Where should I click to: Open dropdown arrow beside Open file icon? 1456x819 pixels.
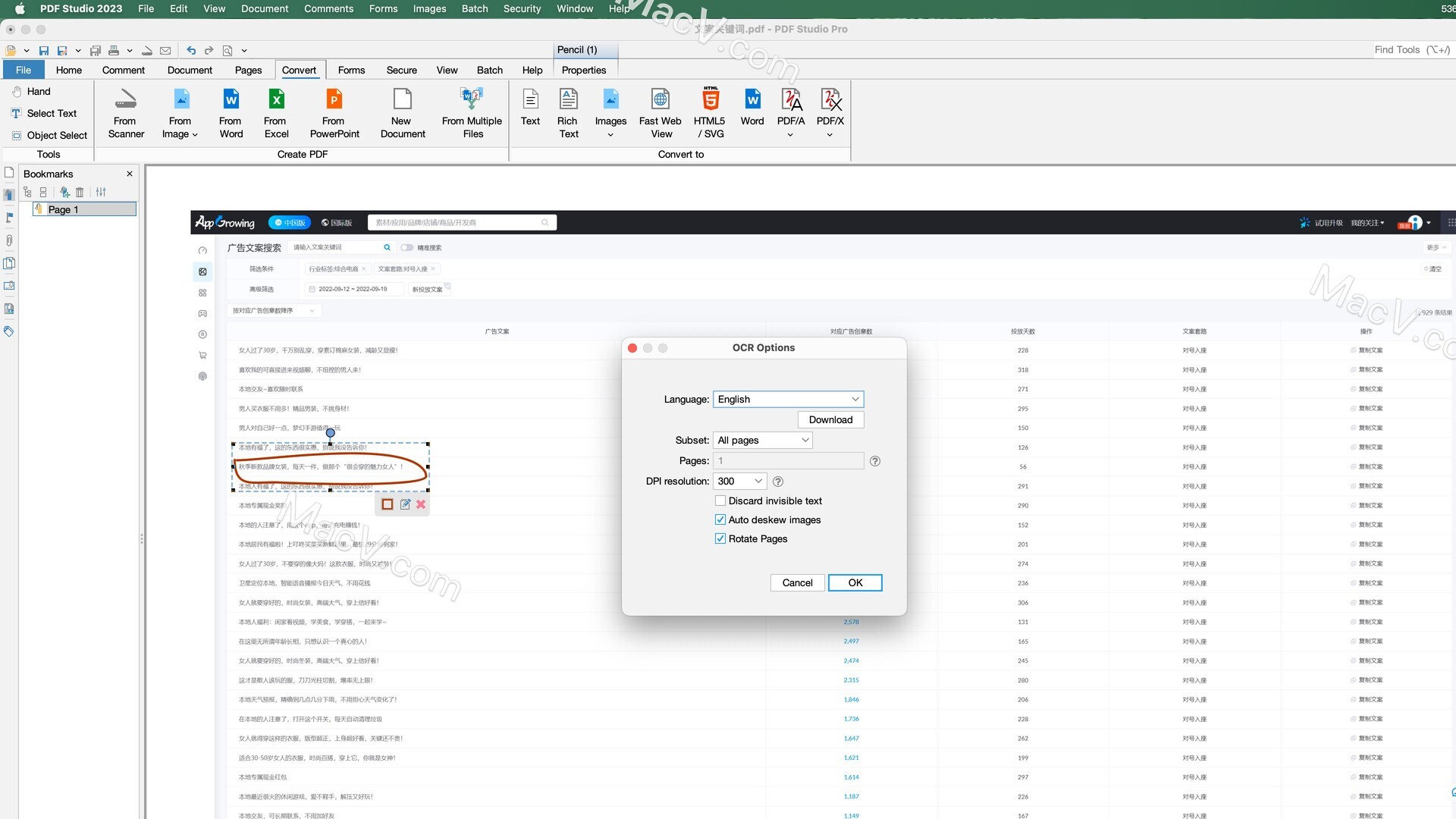click(x=27, y=51)
